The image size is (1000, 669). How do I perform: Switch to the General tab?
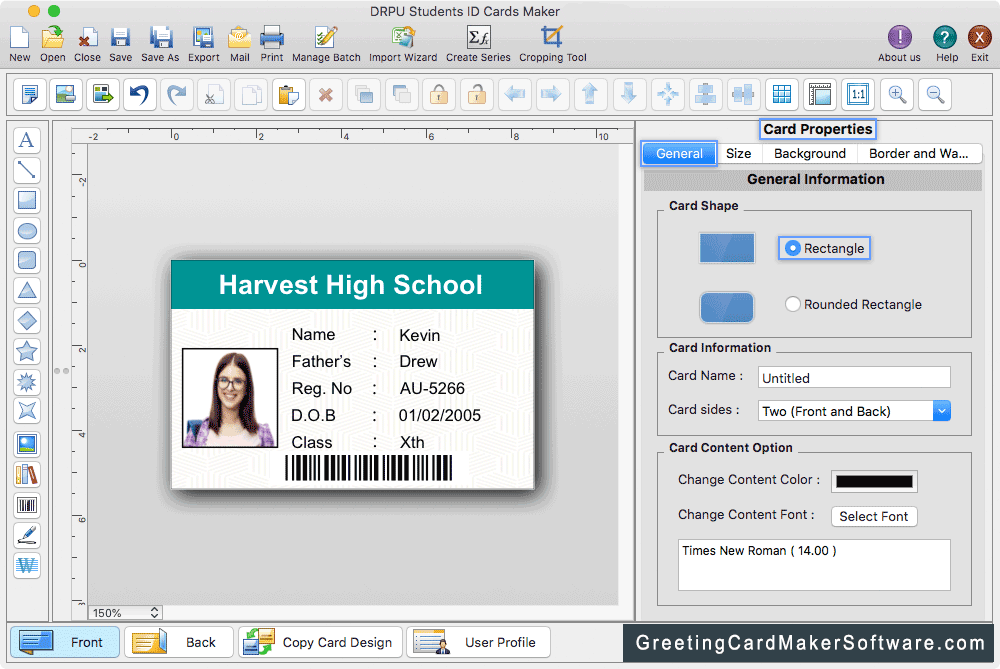click(x=679, y=154)
